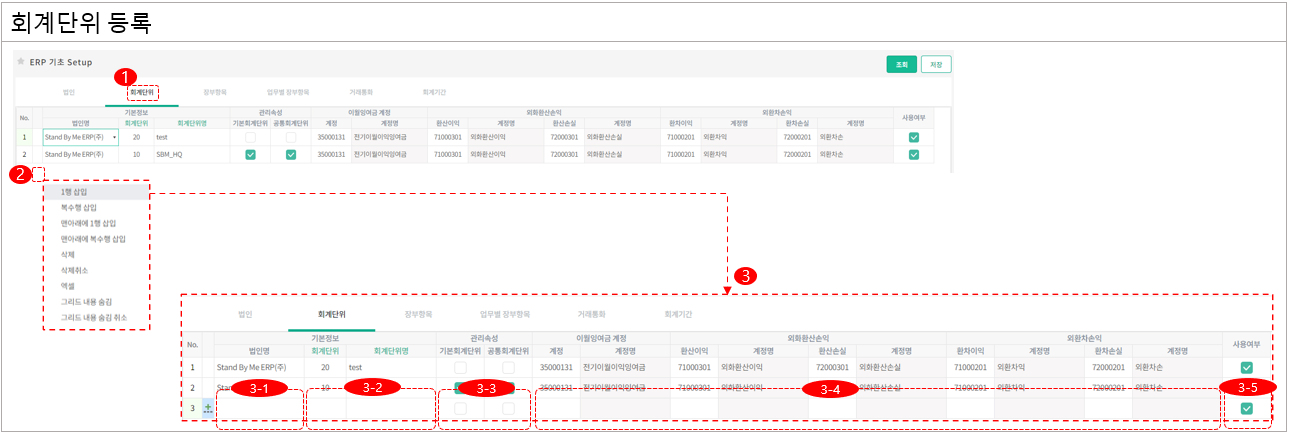Open the 회계기간 tab in the lower panel
Screen dimensions: 1289x435
684,314
